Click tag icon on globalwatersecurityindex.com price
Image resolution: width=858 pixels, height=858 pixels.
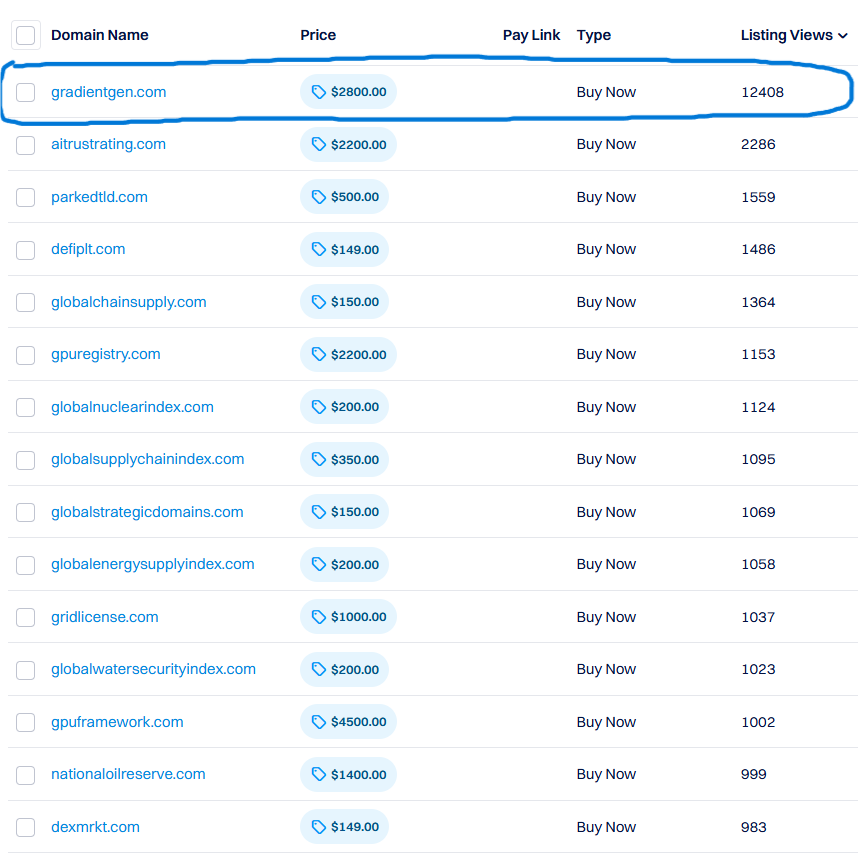coord(318,670)
